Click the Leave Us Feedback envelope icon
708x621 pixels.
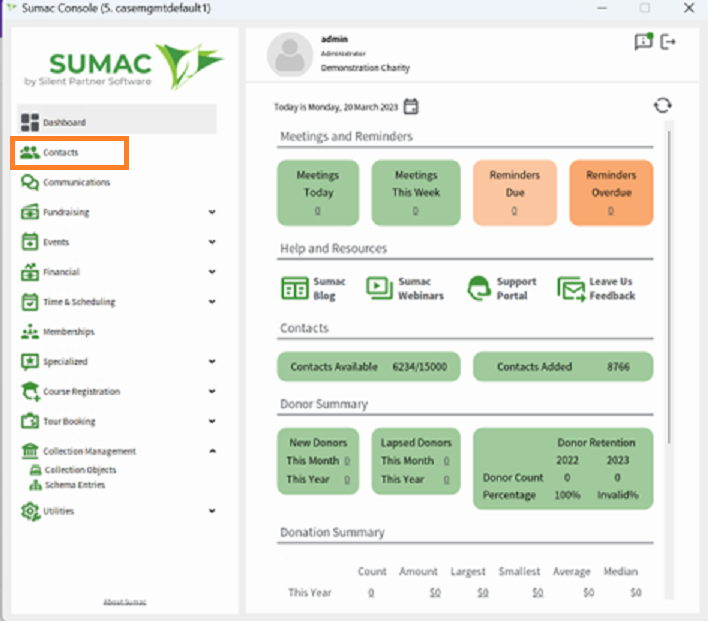[x=571, y=289]
